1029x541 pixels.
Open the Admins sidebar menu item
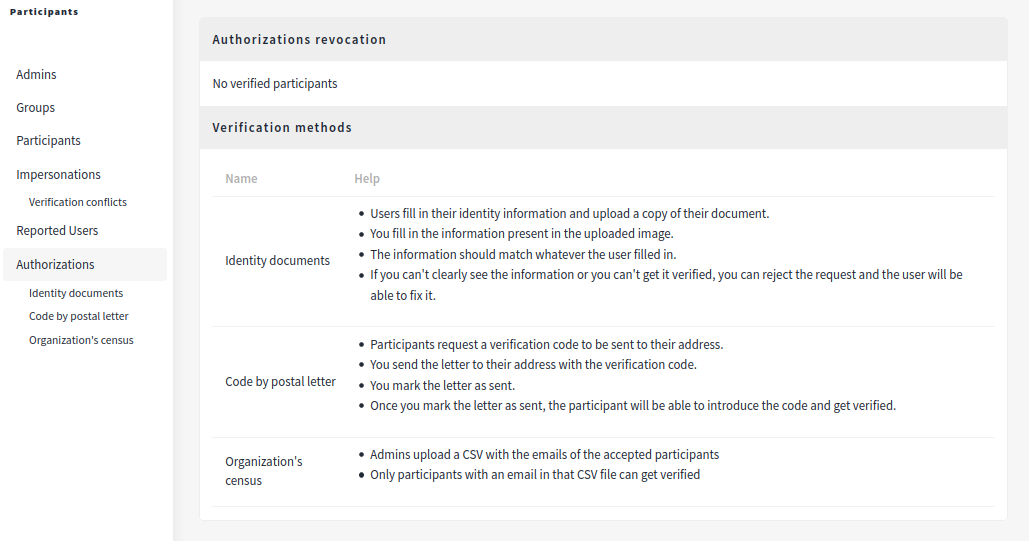pyautogui.click(x=36, y=75)
